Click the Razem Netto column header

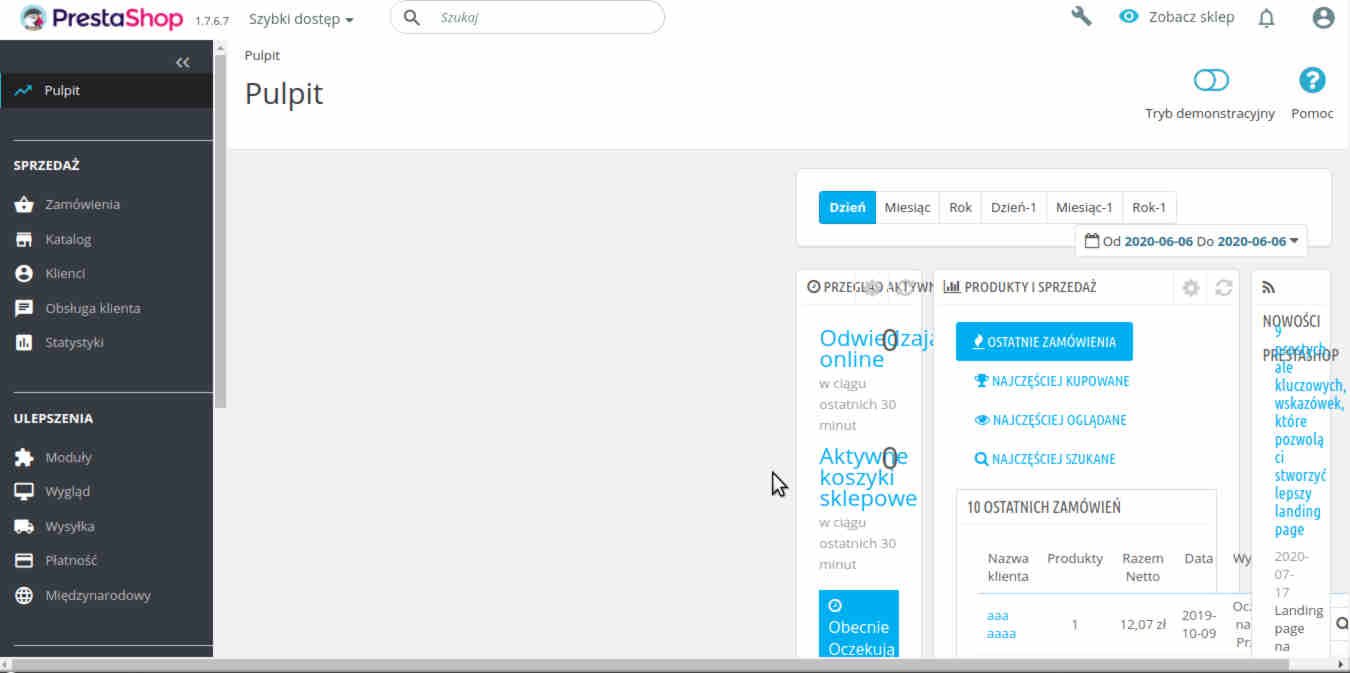pyautogui.click(x=1143, y=567)
